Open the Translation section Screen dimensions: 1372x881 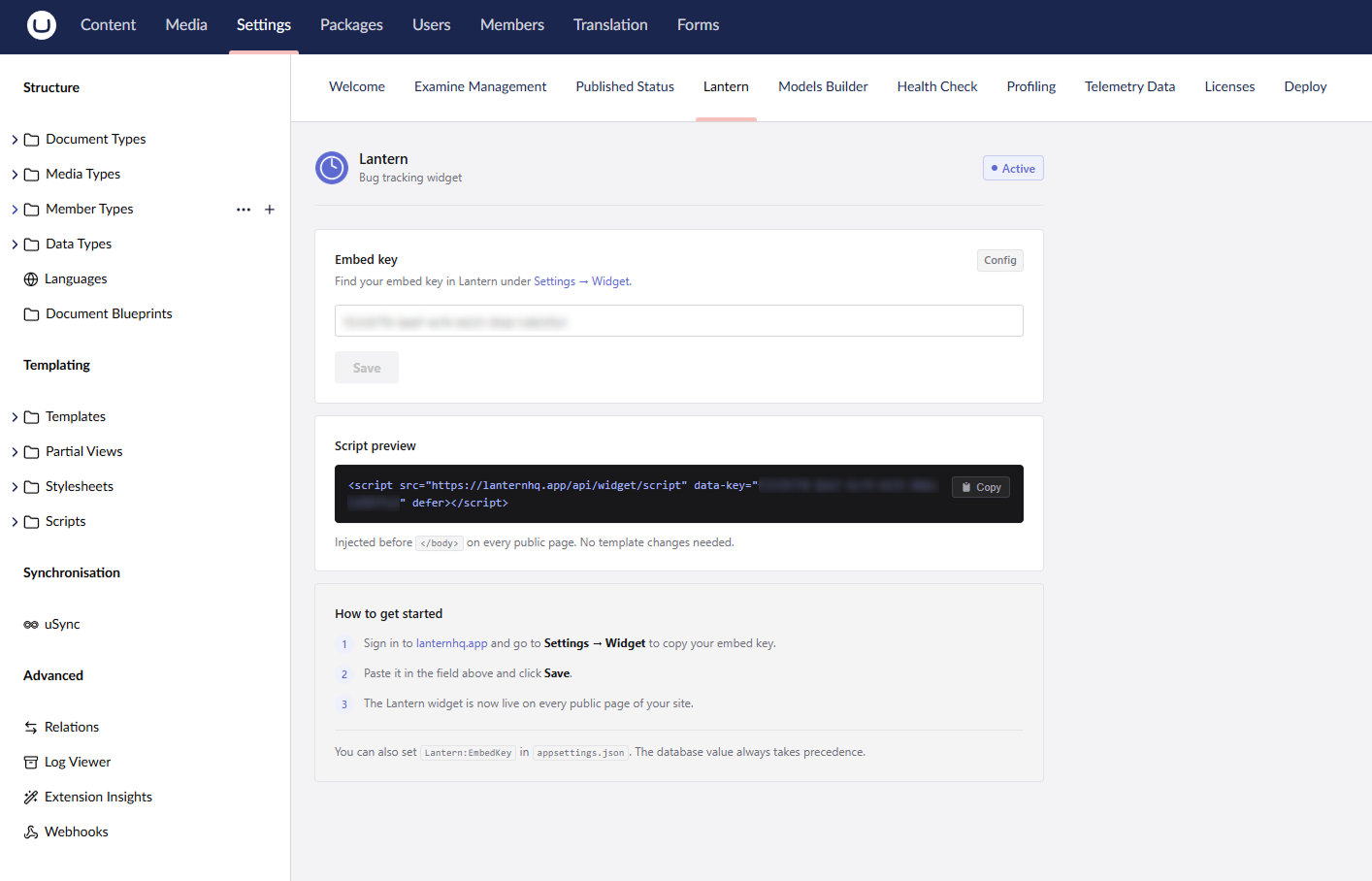coord(610,25)
